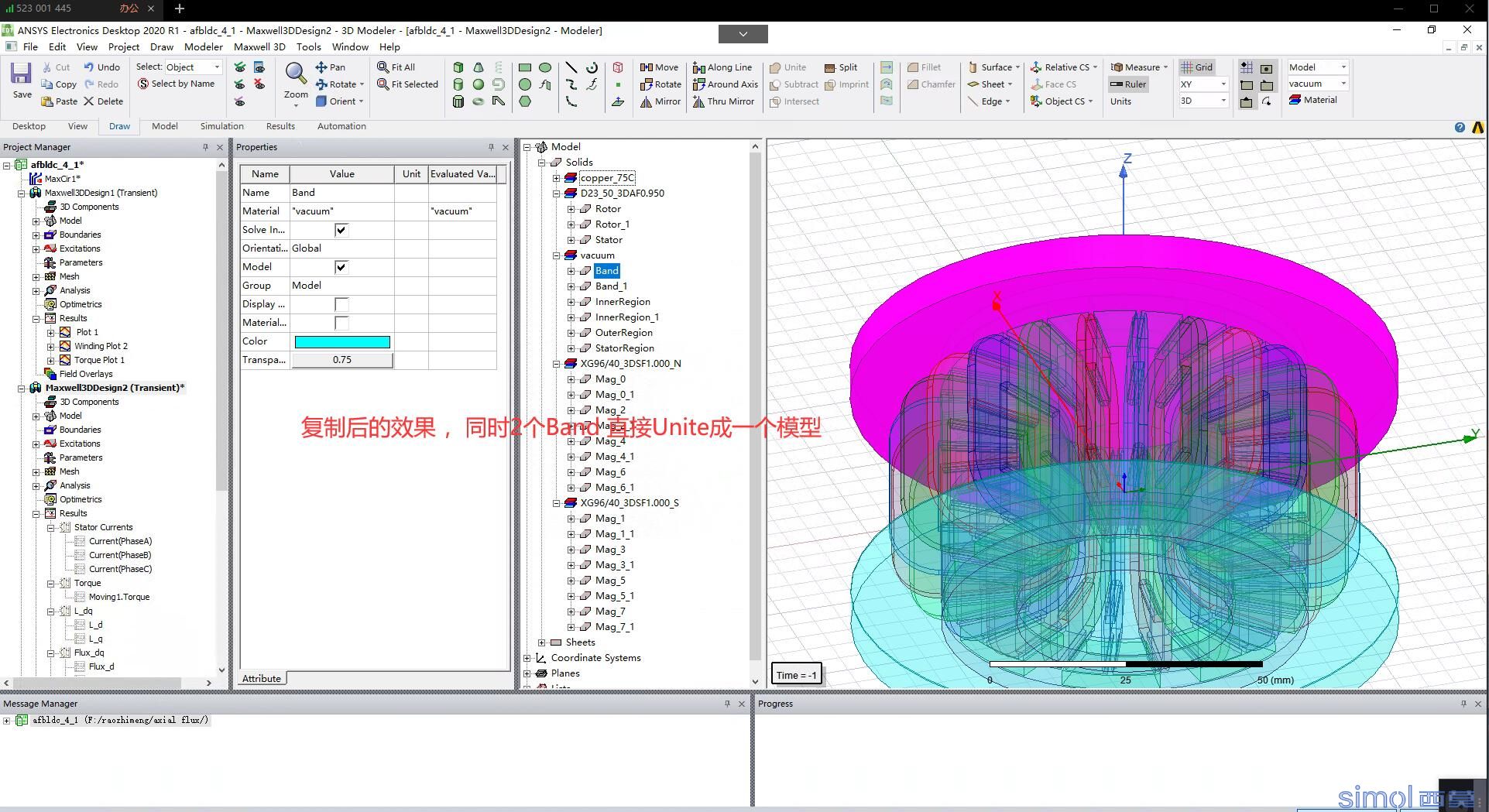The height and width of the screenshot is (812, 1489).
Task: Click the Move objects tool
Action: point(659,67)
